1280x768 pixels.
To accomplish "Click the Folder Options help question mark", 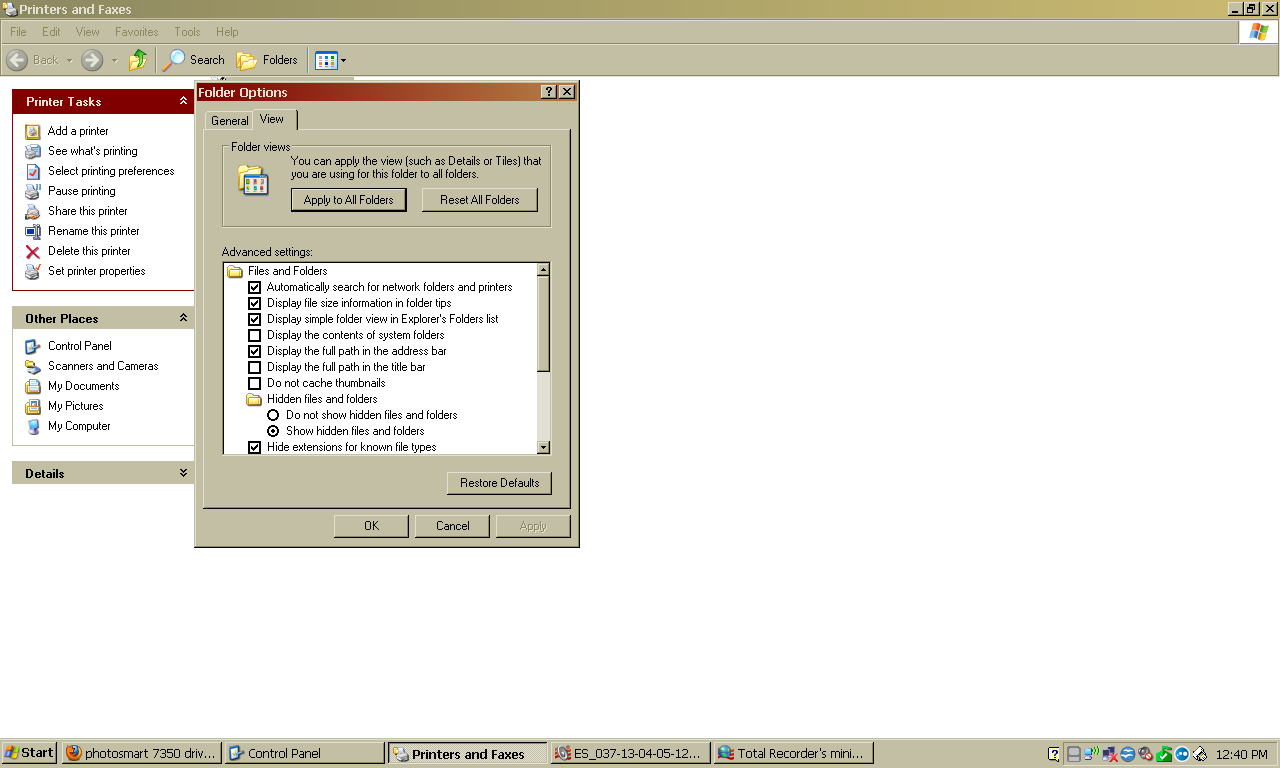I will [x=548, y=92].
